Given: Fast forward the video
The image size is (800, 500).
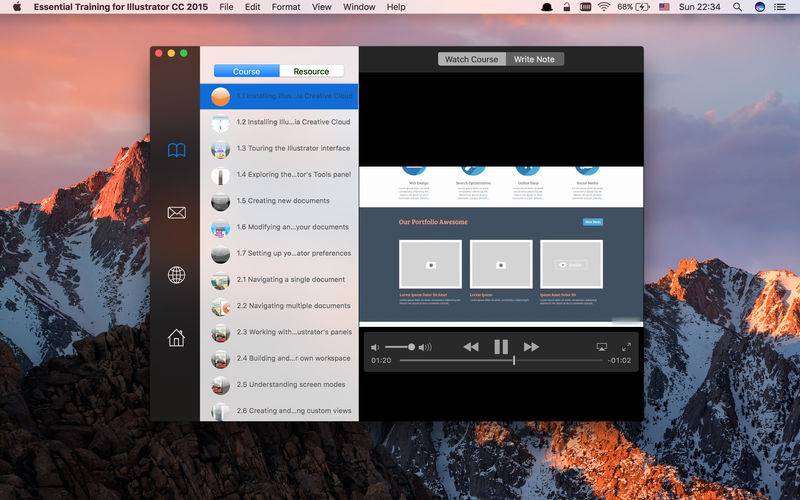Looking at the screenshot, I should click(x=531, y=347).
